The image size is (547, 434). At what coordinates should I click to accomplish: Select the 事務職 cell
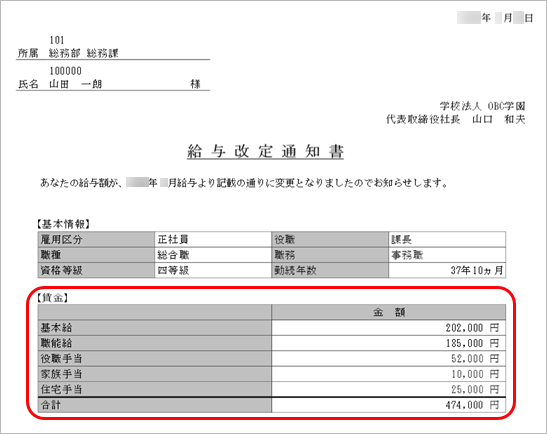pos(447,255)
